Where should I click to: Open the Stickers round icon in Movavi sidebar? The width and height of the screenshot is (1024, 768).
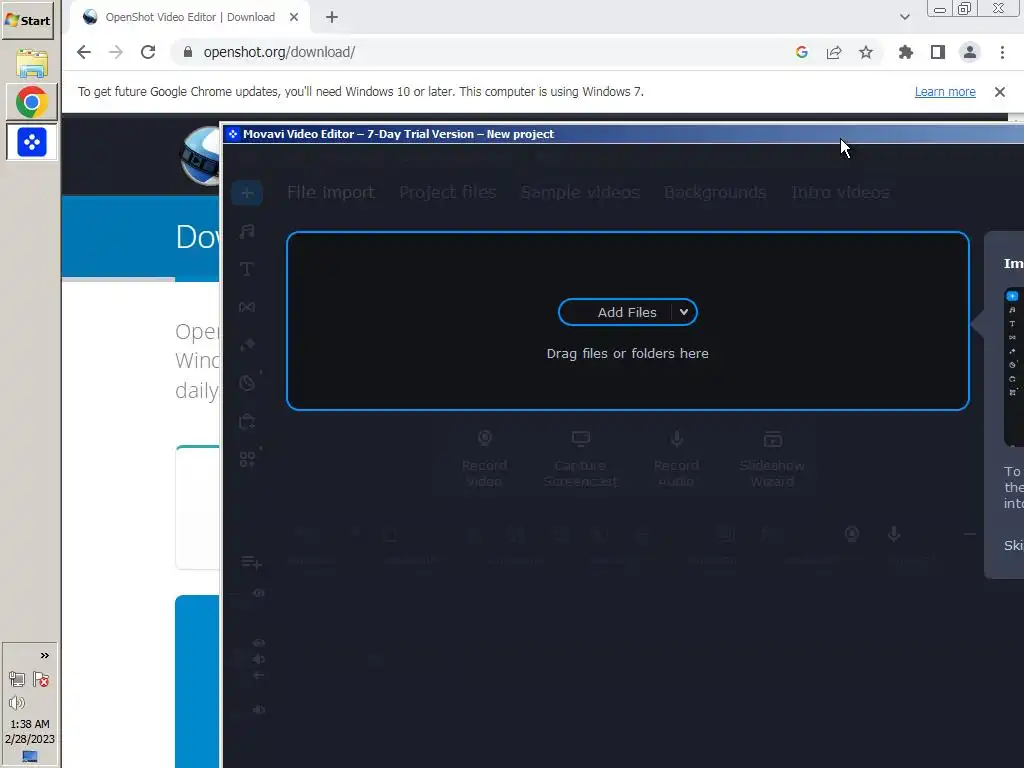click(247, 383)
